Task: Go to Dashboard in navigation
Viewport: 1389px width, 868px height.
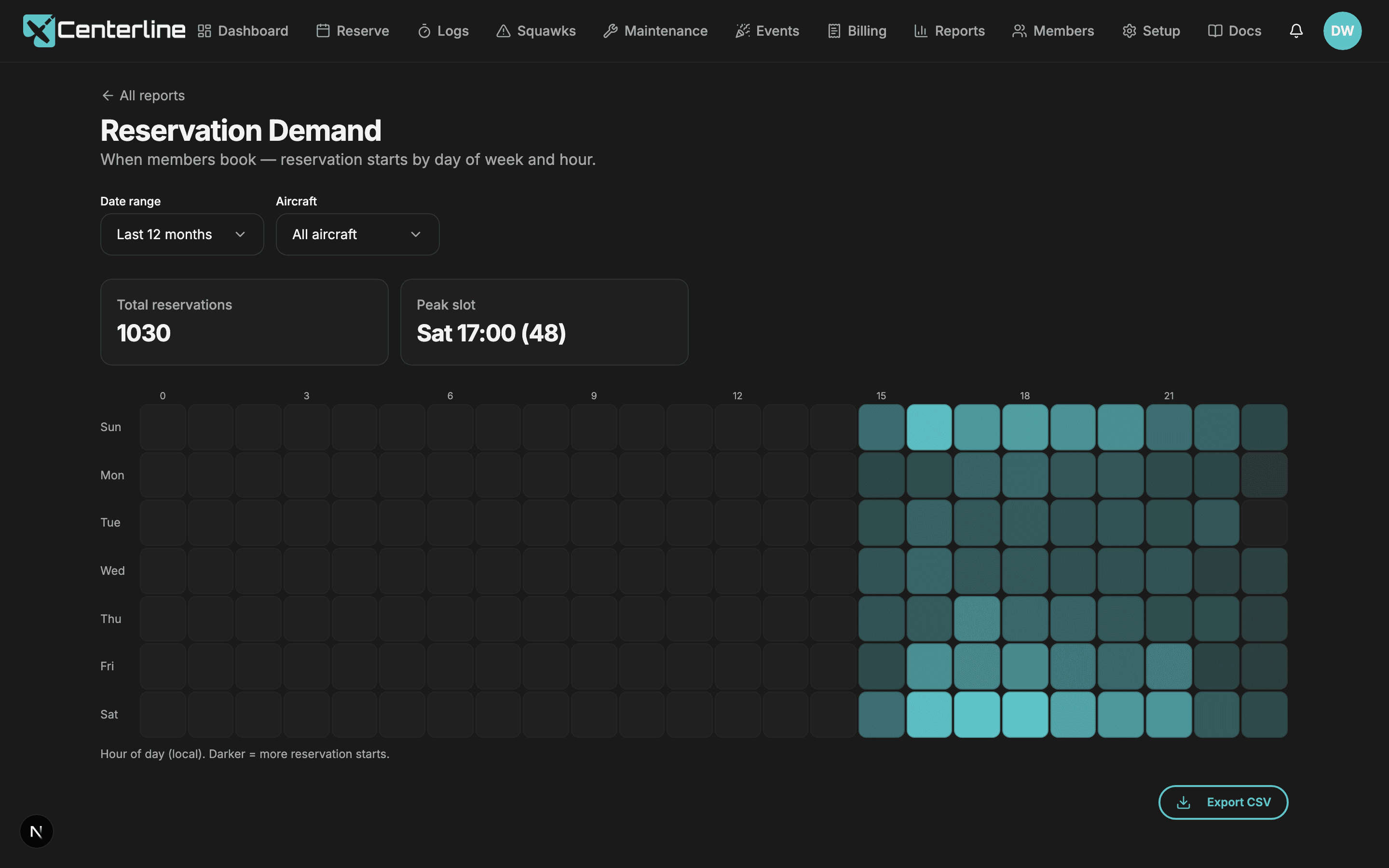Action: (243, 31)
